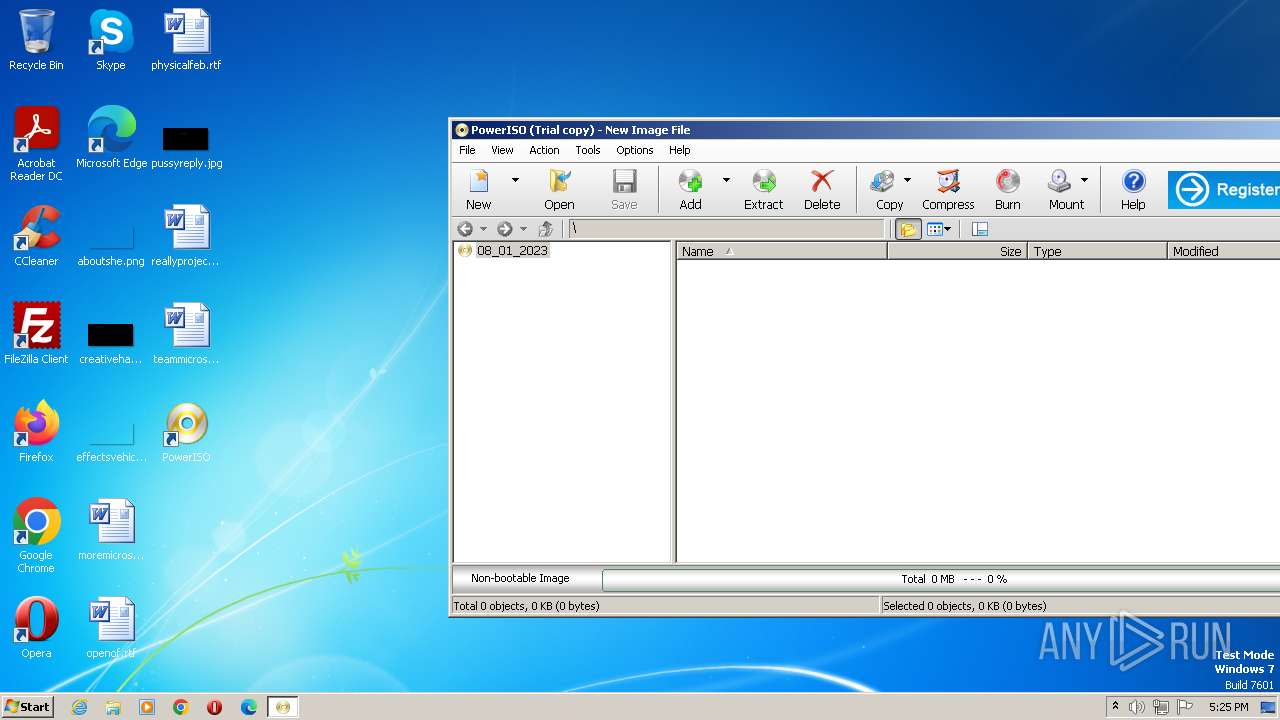The width and height of the screenshot is (1280, 720).
Task: Open the Tools menu
Action: (588, 150)
